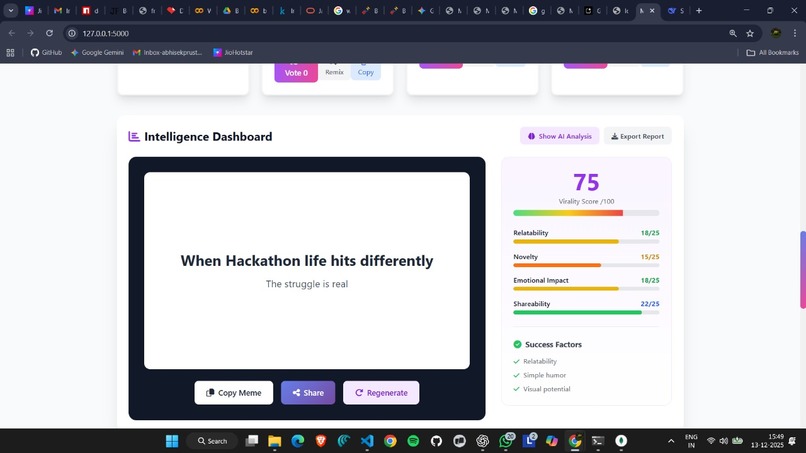Click the meme text "When Hackathon life hits differently"

pos(307,261)
